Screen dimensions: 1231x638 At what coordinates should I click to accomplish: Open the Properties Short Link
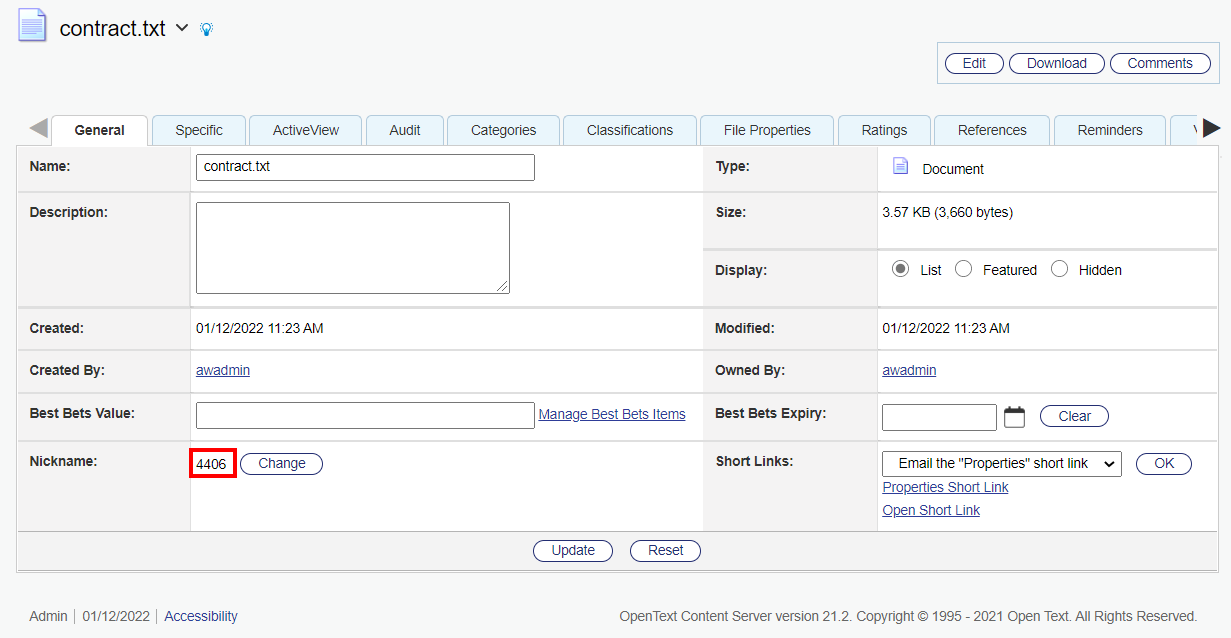point(944,487)
